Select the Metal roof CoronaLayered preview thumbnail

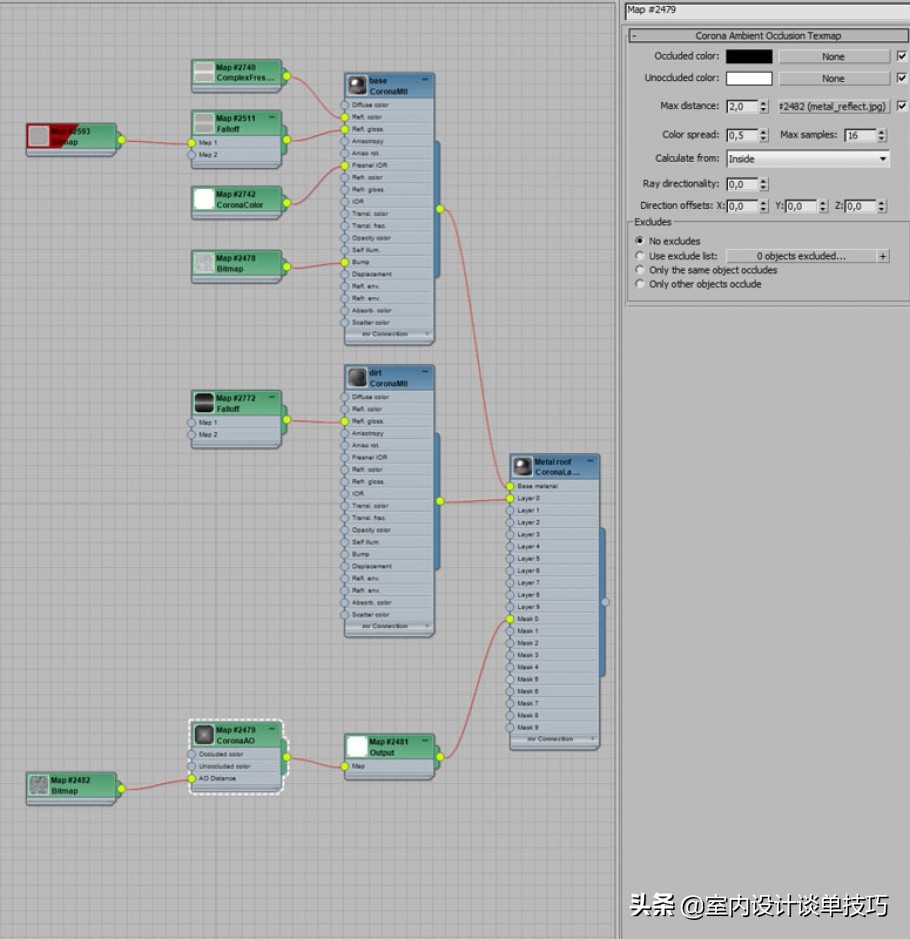pos(523,467)
